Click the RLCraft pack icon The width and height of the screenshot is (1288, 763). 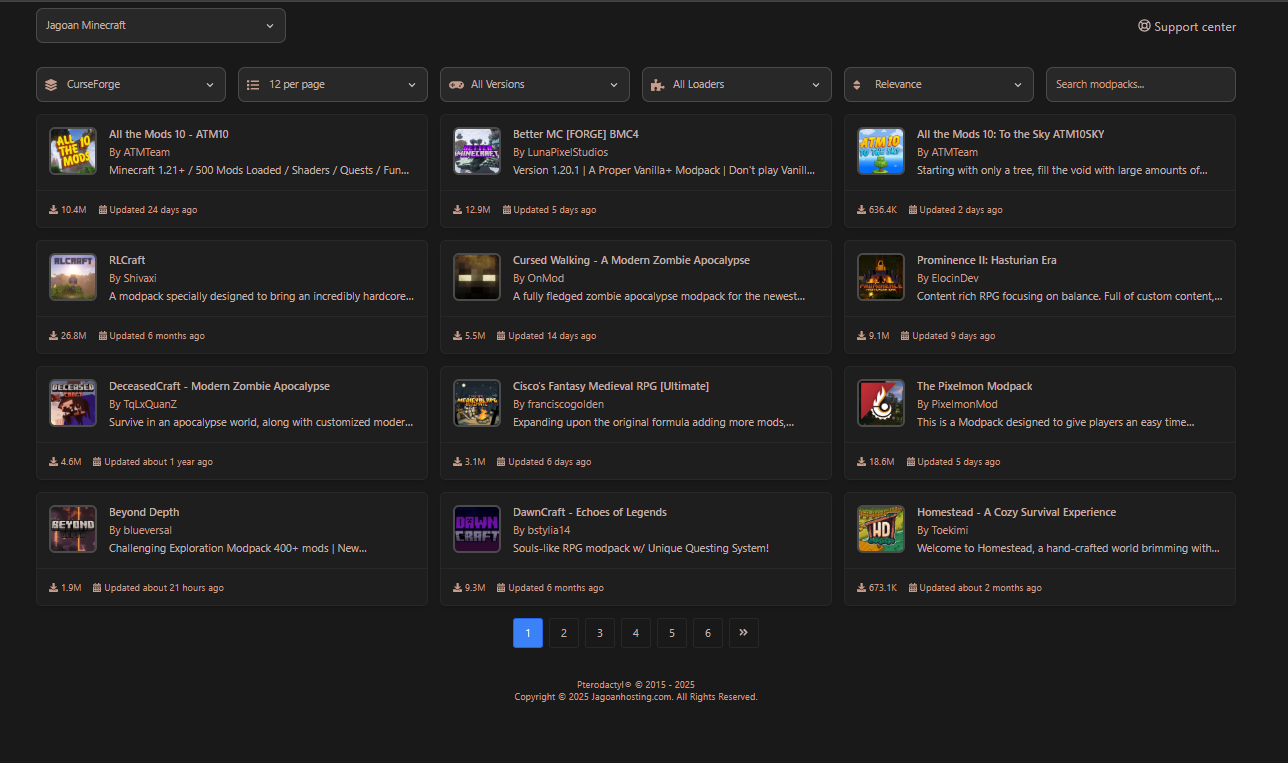coord(73,277)
